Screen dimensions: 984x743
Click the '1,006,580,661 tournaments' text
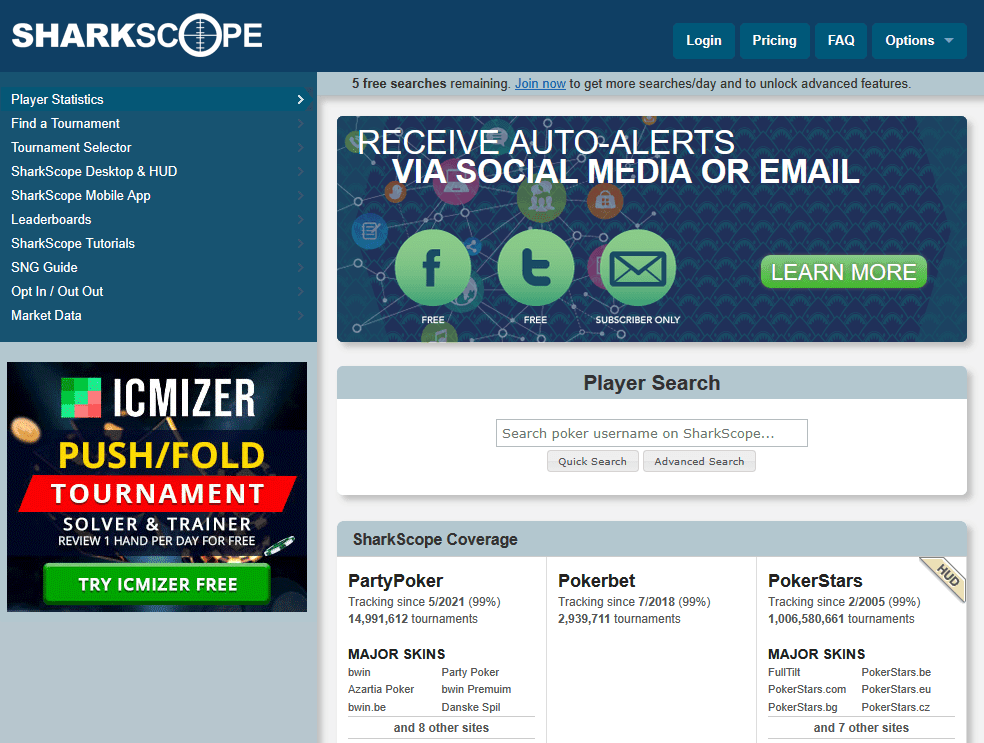coord(841,619)
